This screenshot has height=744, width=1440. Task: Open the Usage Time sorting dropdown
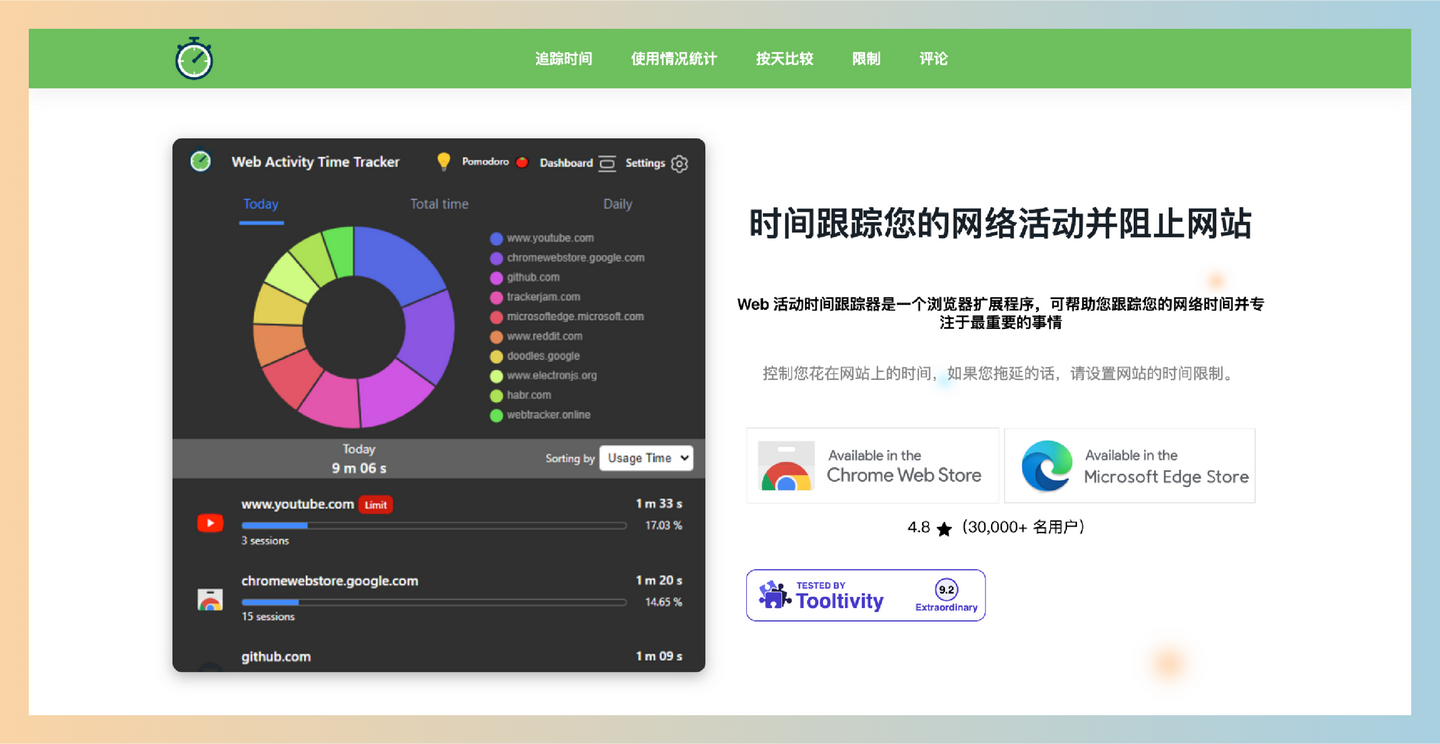pos(645,458)
